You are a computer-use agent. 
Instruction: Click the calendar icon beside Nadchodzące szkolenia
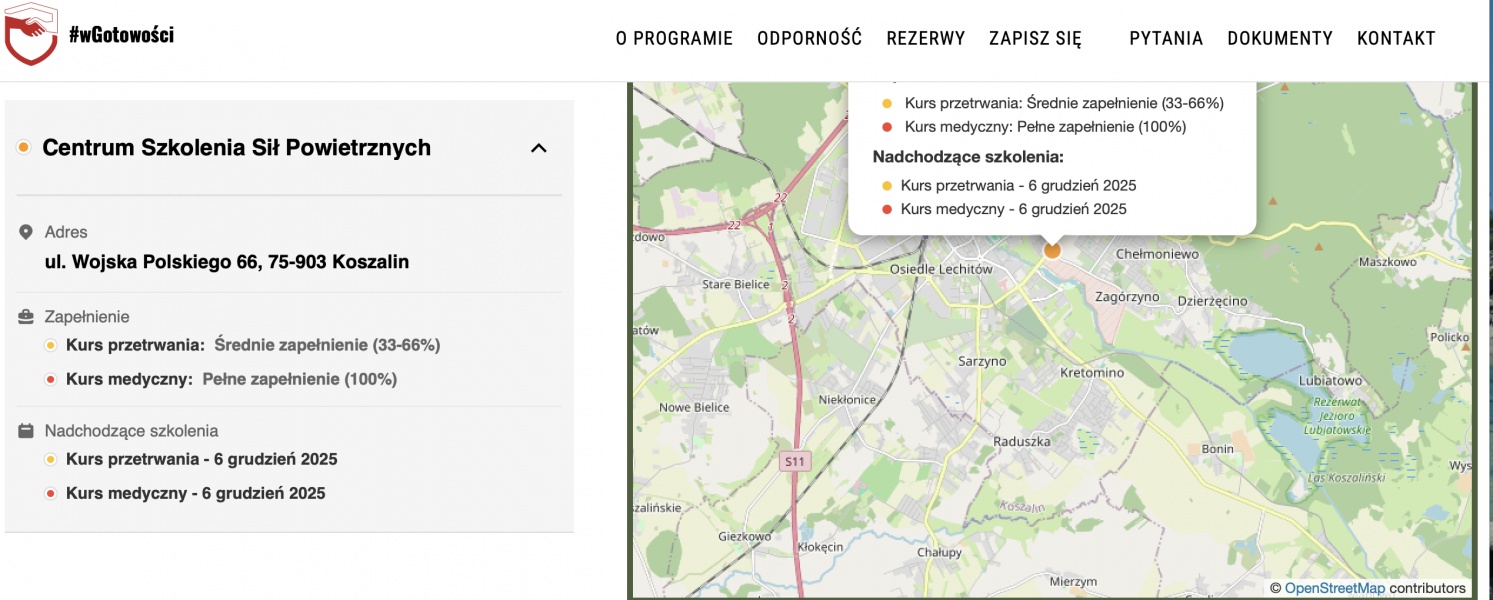[x=26, y=431]
